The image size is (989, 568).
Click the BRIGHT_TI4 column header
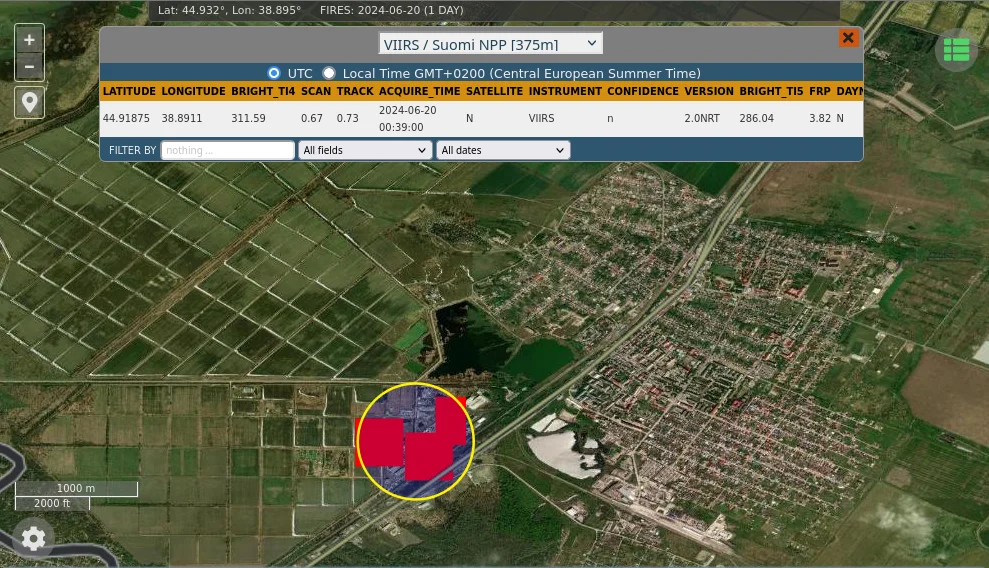[262, 91]
